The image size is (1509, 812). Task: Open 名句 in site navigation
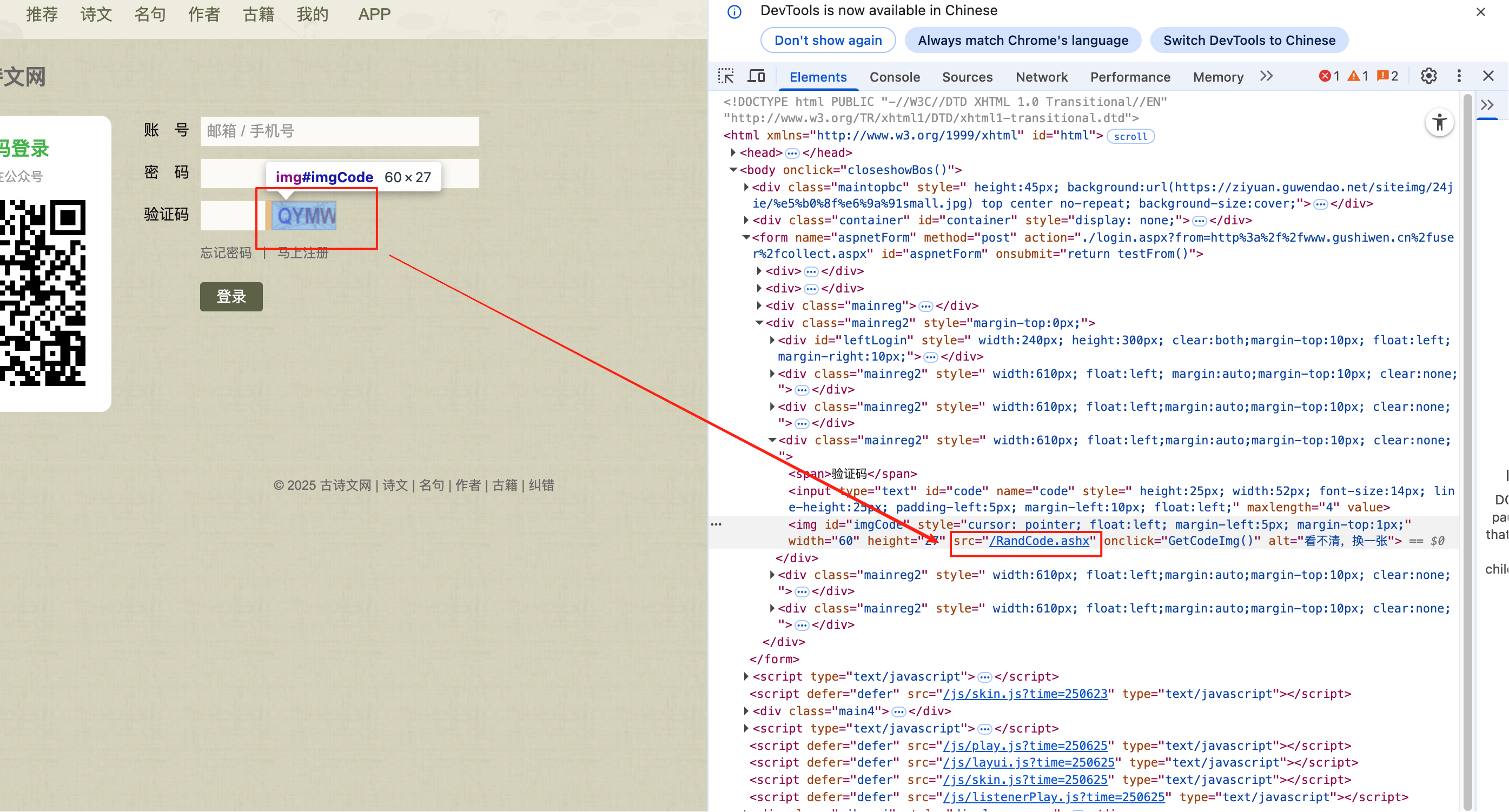pos(150,14)
